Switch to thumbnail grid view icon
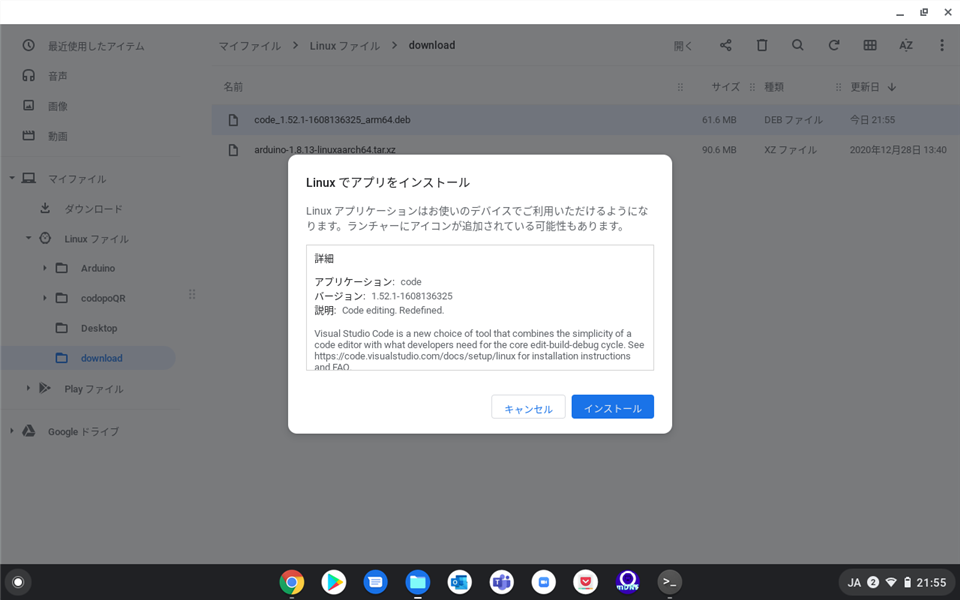960x600 pixels. pos(869,45)
